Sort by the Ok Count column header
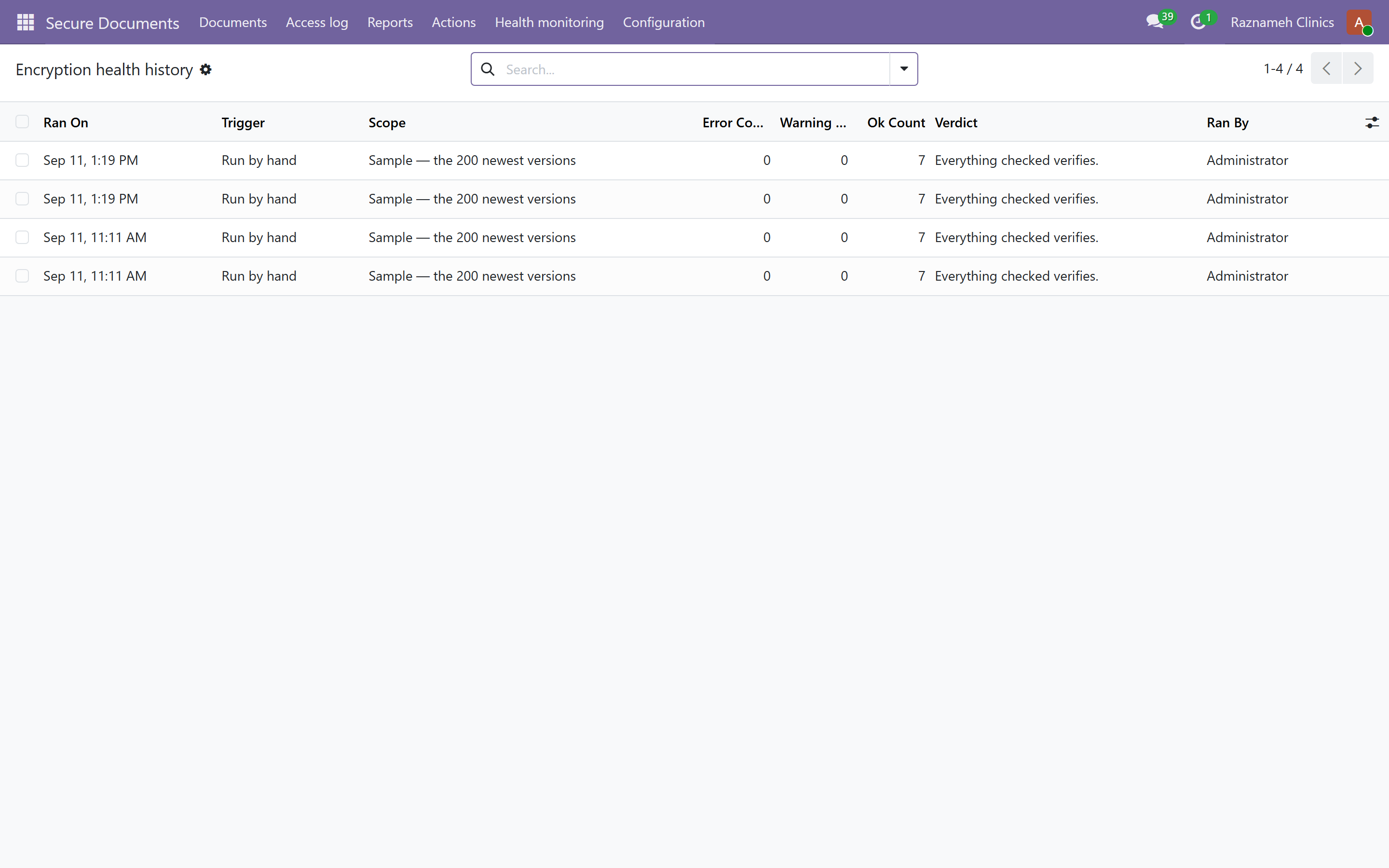 (x=896, y=122)
